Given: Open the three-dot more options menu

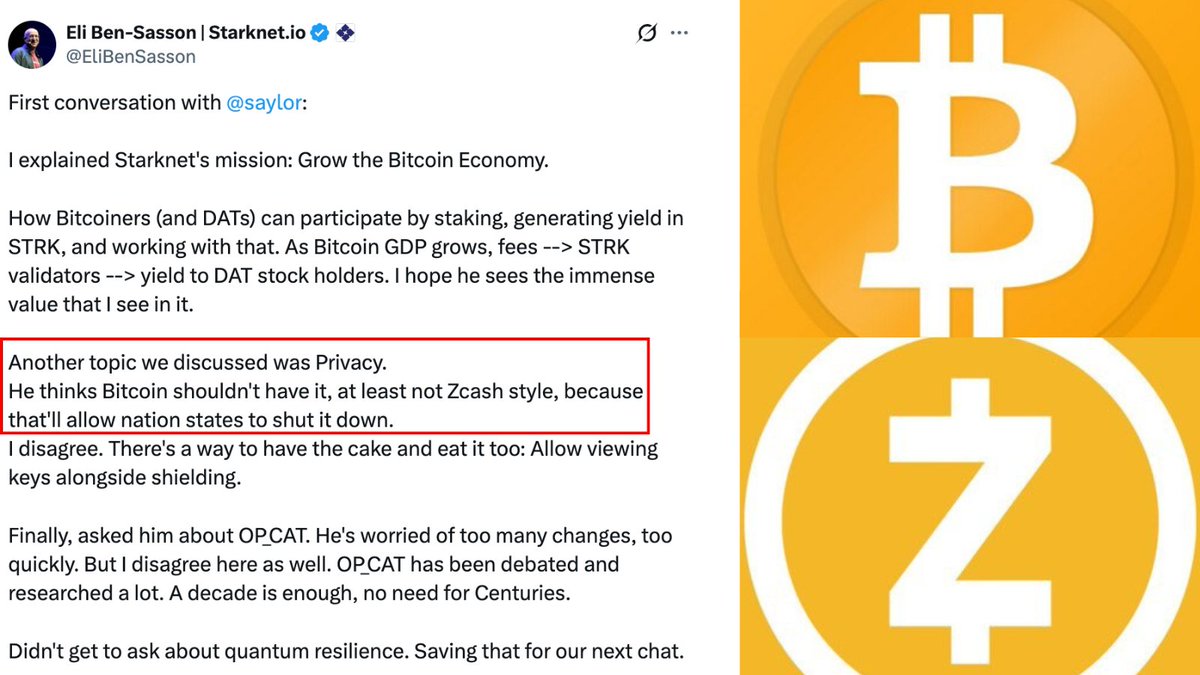Looking at the screenshot, I should point(680,33).
